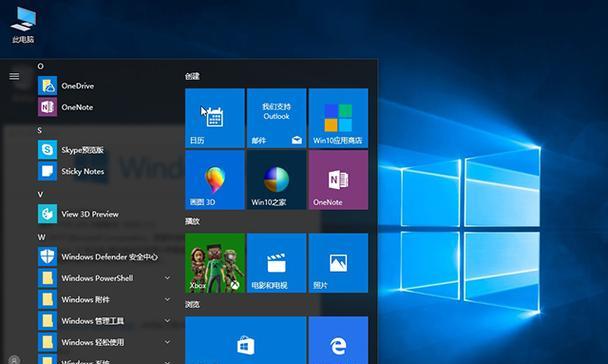Click the Windows PowerShell folder icon

(47, 278)
